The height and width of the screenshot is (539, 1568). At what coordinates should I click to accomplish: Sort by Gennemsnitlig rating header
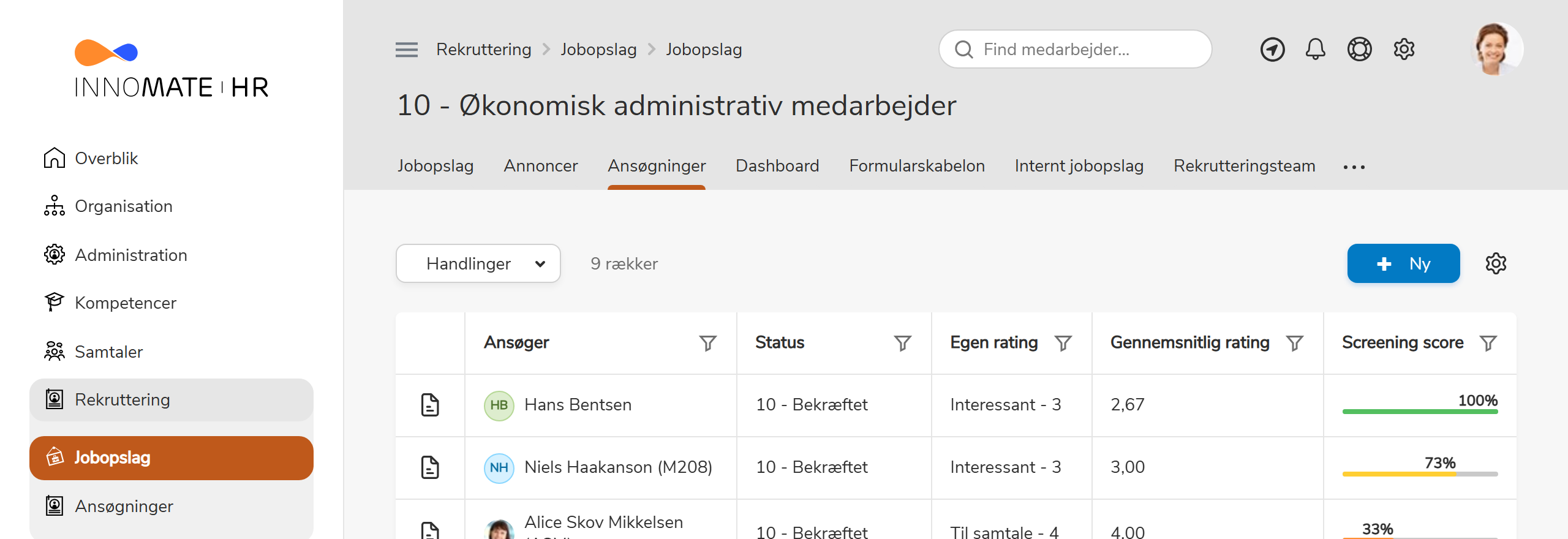[1190, 342]
